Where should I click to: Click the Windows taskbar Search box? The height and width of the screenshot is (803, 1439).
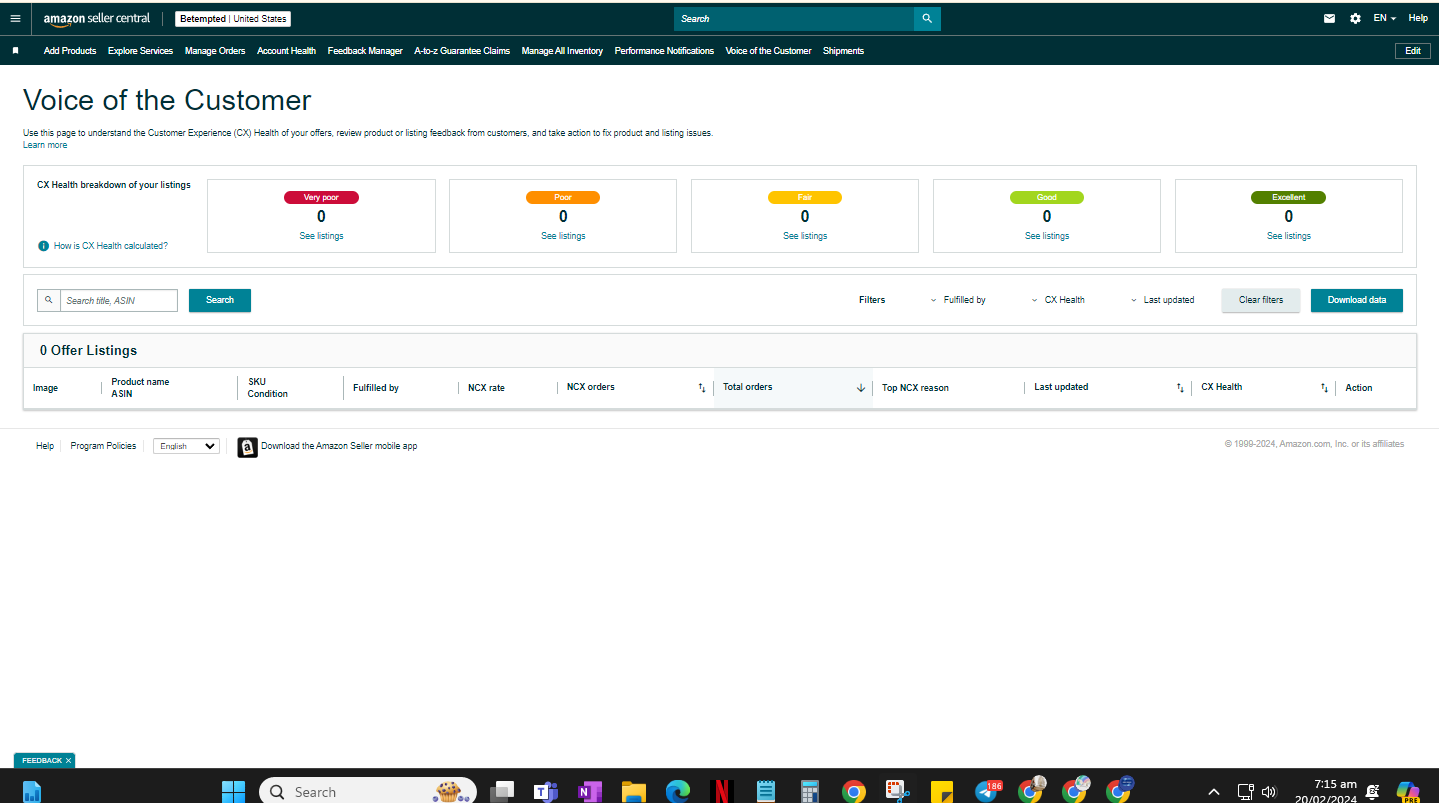click(x=368, y=791)
